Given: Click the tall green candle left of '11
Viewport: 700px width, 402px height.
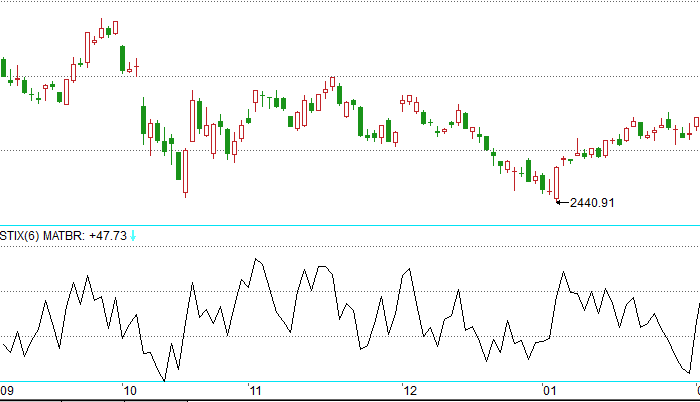Looking at the screenshot, I should click(x=183, y=170).
